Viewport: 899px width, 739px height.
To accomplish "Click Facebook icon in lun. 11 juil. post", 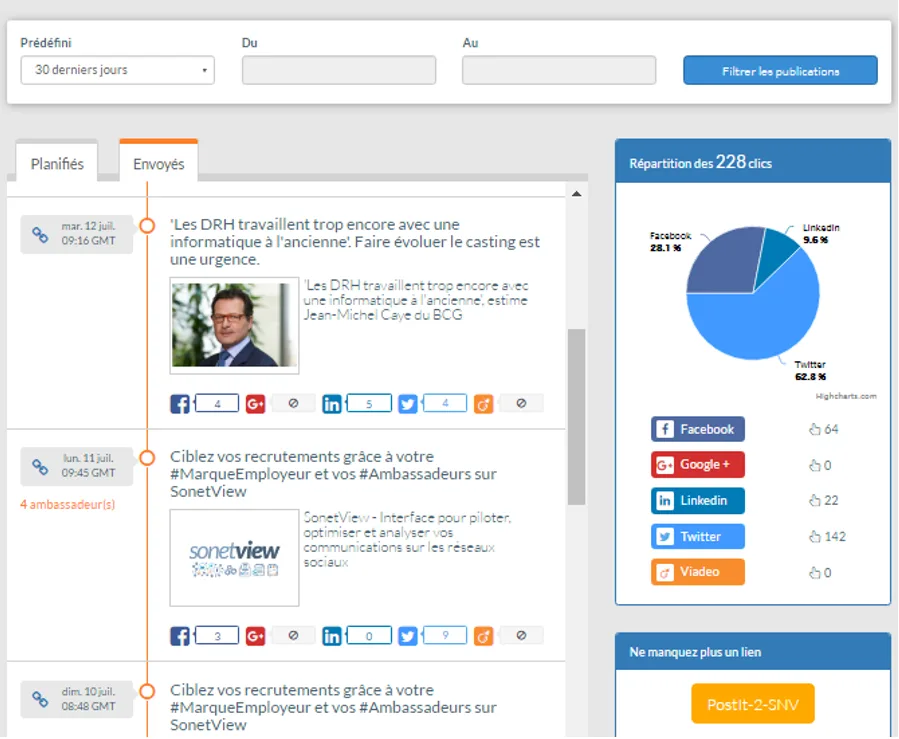I will point(179,636).
